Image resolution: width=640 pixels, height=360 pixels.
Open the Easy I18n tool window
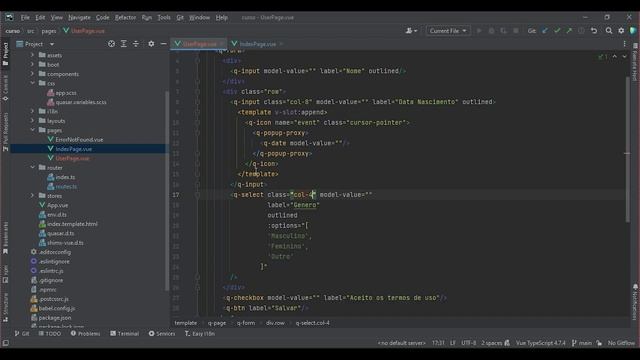coord(200,333)
